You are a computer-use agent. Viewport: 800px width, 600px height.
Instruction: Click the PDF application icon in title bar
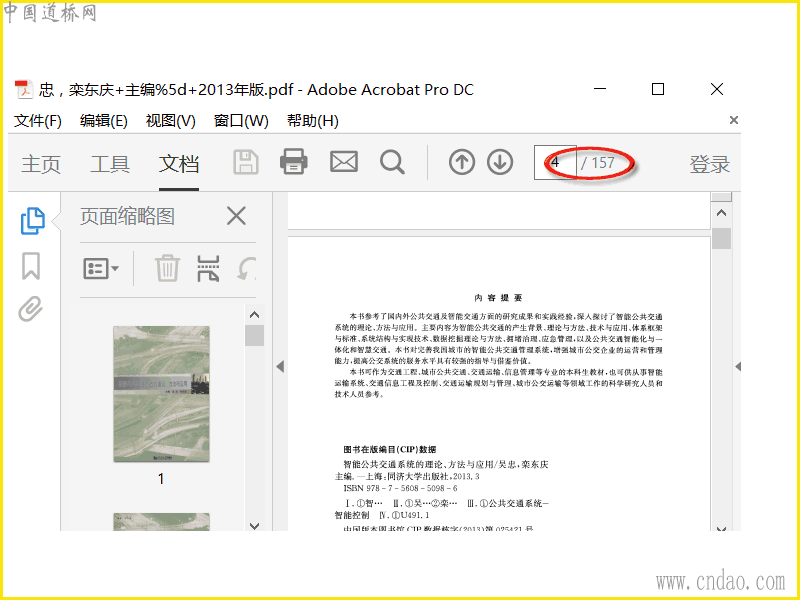pos(23,89)
